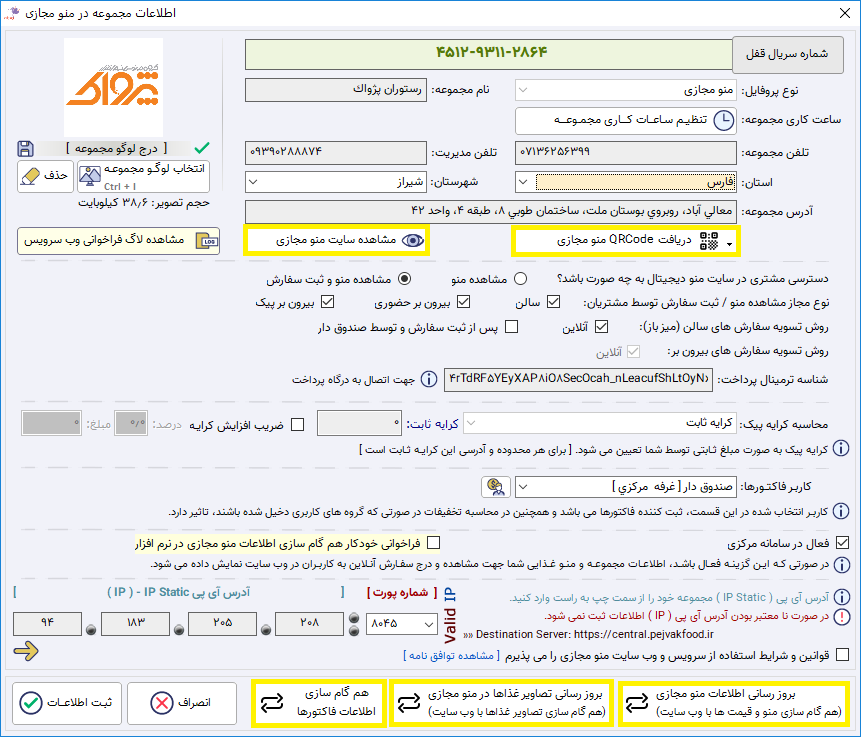The height and width of the screenshot is (737, 861).
Task: Click the نام مجموعه input field
Action: 336,90
